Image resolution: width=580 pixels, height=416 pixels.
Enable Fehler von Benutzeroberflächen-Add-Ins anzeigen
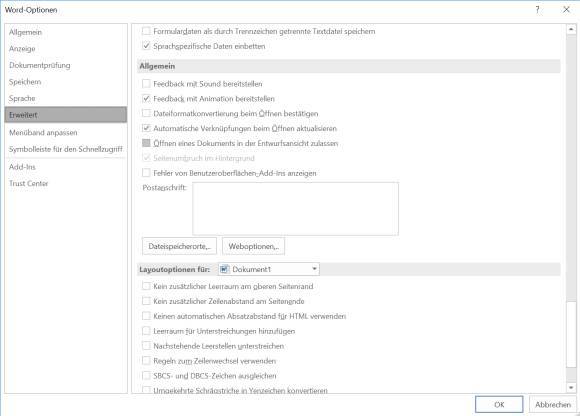[x=146, y=173]
